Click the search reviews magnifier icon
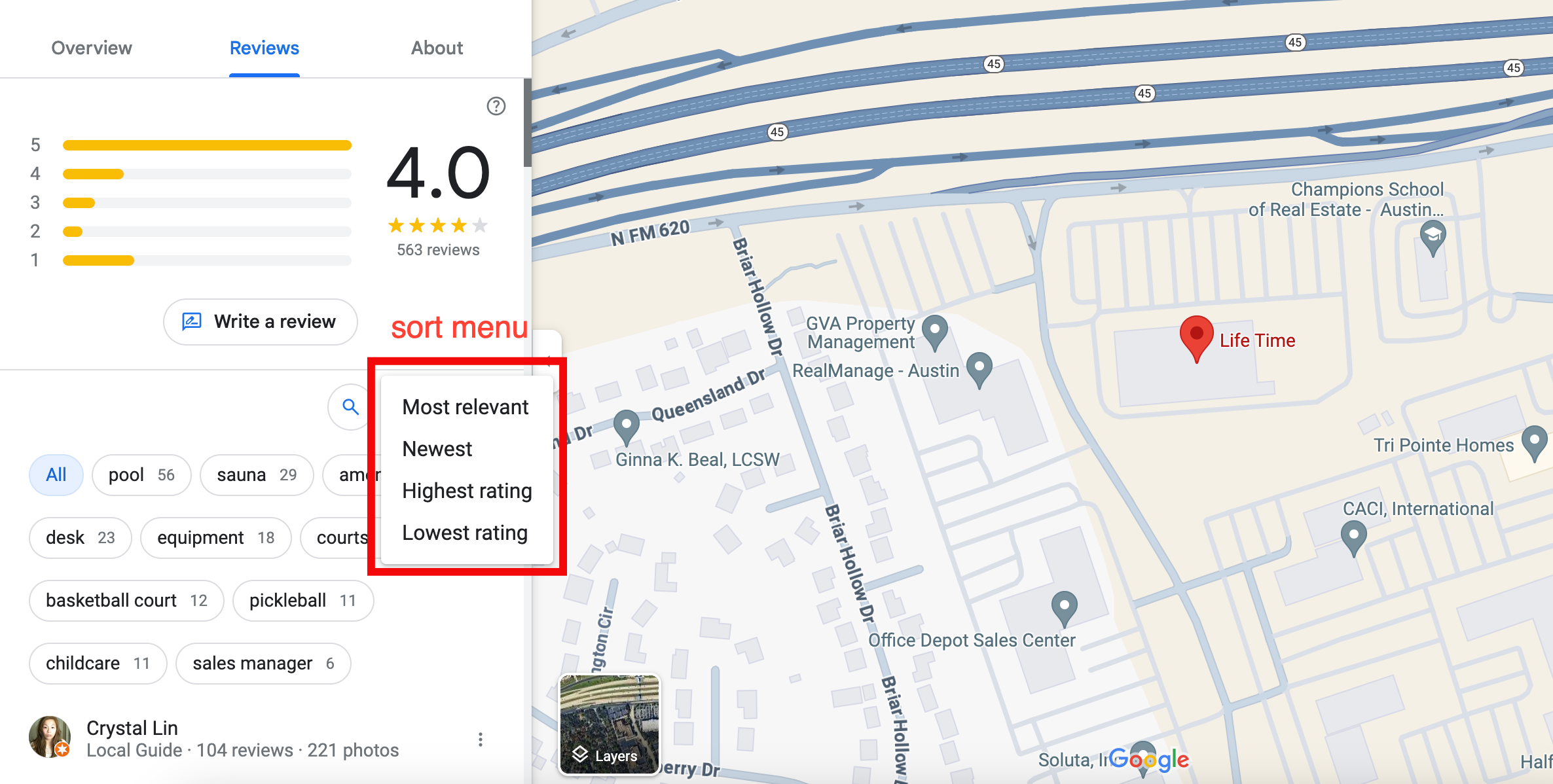The width and height of the screenshot is (1553, 784). 350,407
